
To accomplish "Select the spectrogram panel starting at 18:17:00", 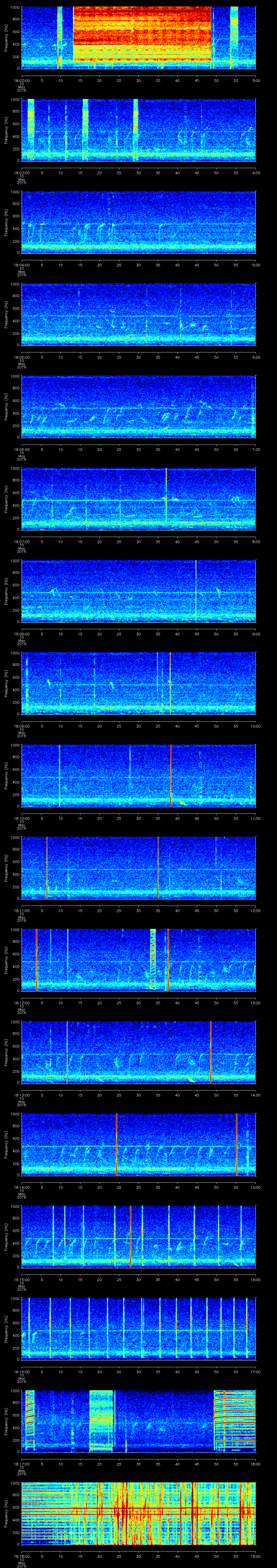I will pos(139,1421).
